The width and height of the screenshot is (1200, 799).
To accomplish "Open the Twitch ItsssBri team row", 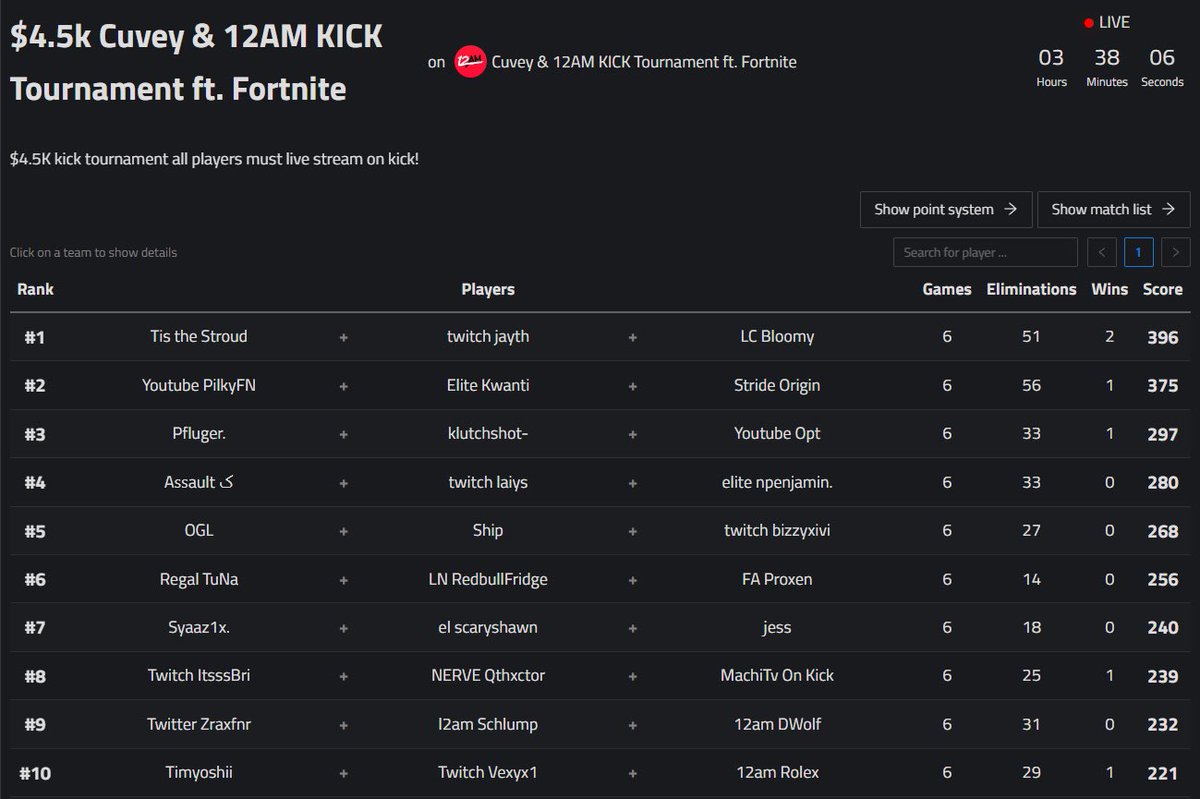I will tap(600, 675).
